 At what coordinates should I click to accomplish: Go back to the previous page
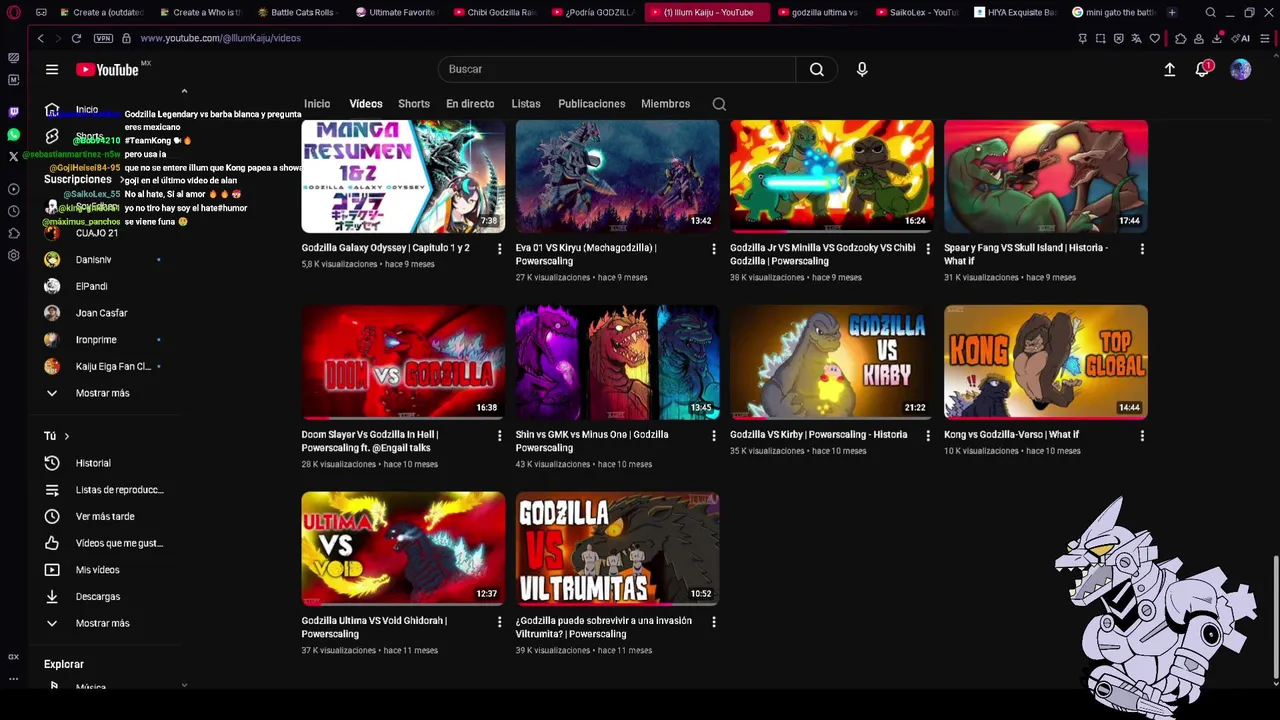click(40, 38)
